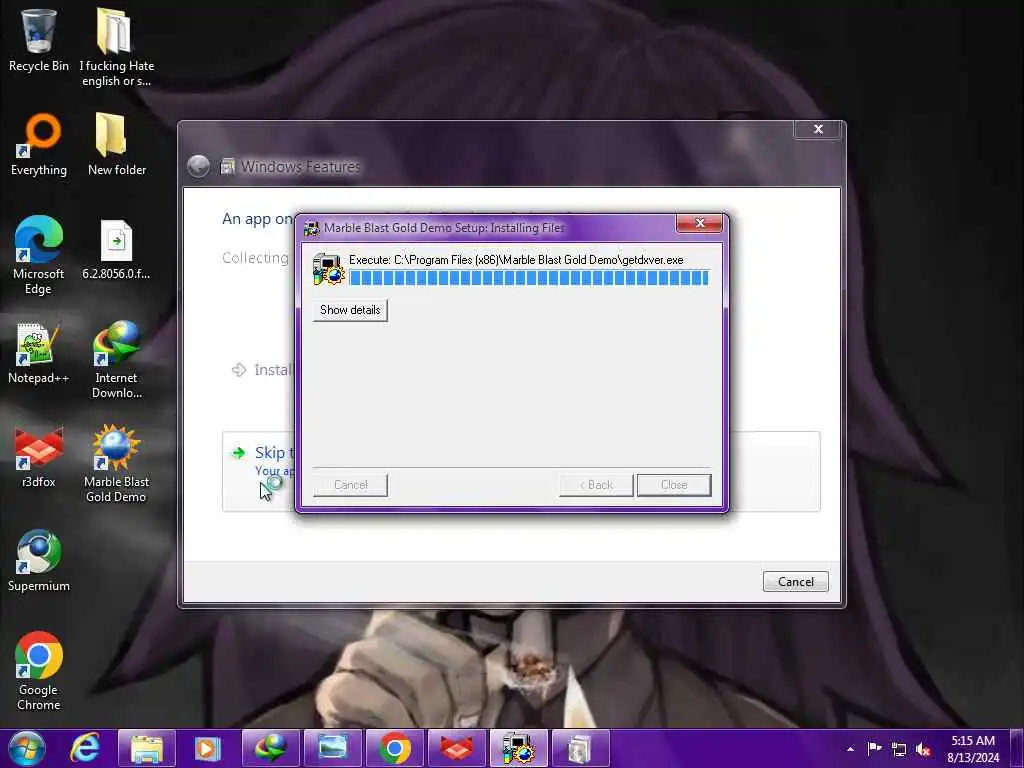Launch Internet Explorer from the taskbar
The width and height of the screenshot is (1024, 768).
click(x=86, y=748)
